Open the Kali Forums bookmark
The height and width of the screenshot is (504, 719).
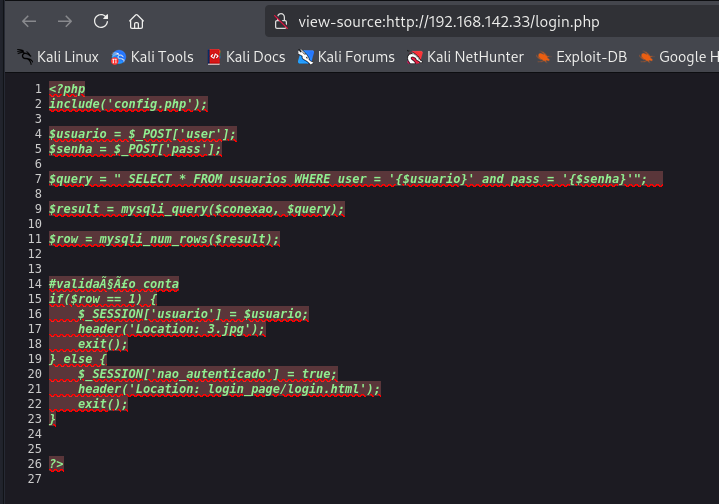pos(346,57)
